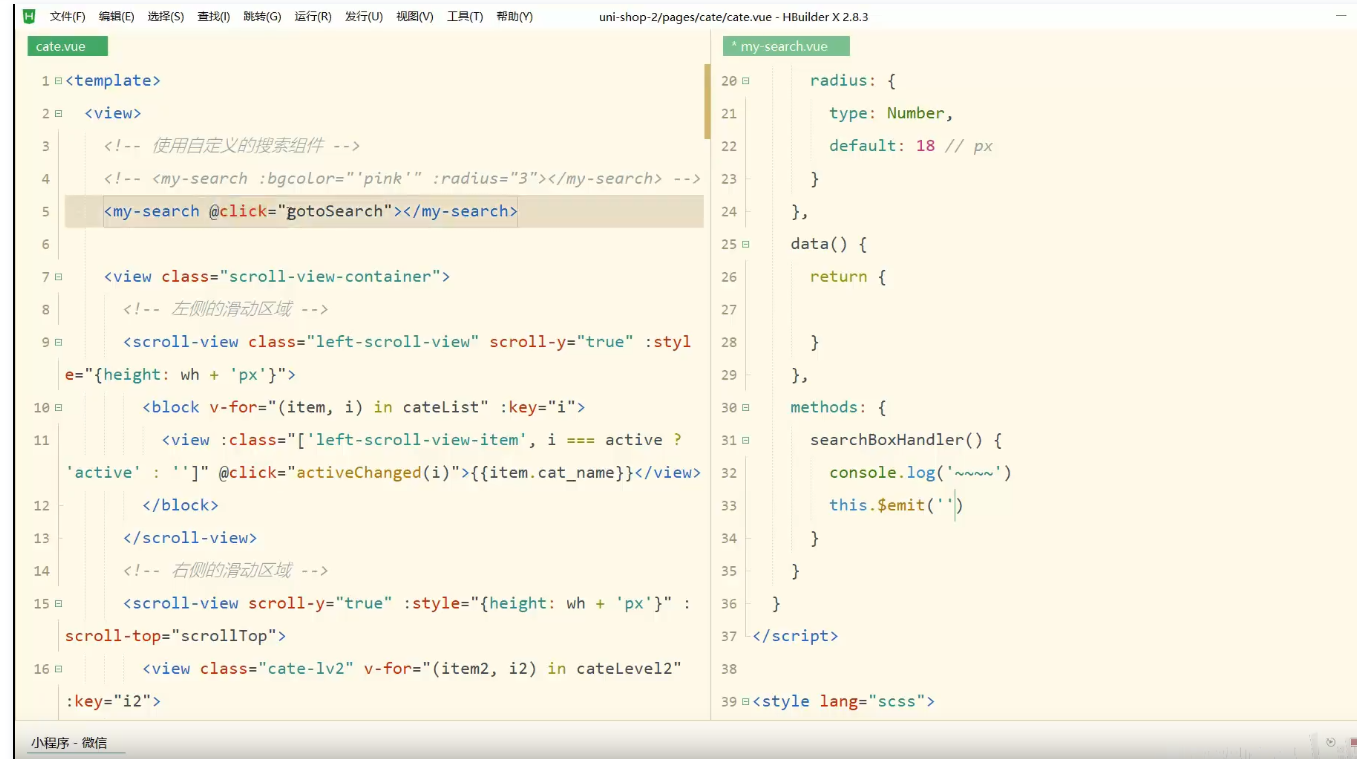Fold the style block at line 39
The height and width of the screenshot is (759, 1357).
[745, 702]
